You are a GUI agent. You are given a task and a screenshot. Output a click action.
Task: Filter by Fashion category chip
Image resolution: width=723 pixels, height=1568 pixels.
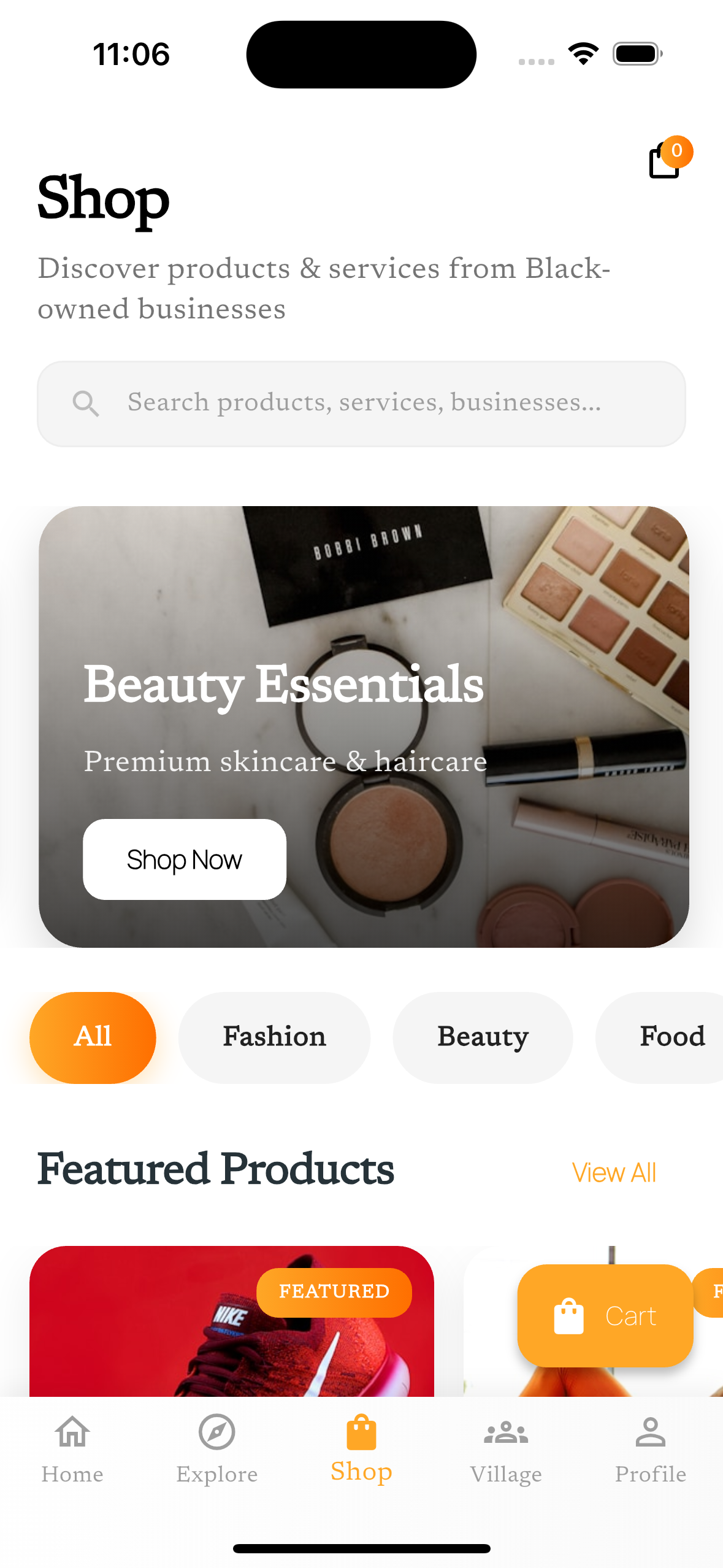point(274,1037)
